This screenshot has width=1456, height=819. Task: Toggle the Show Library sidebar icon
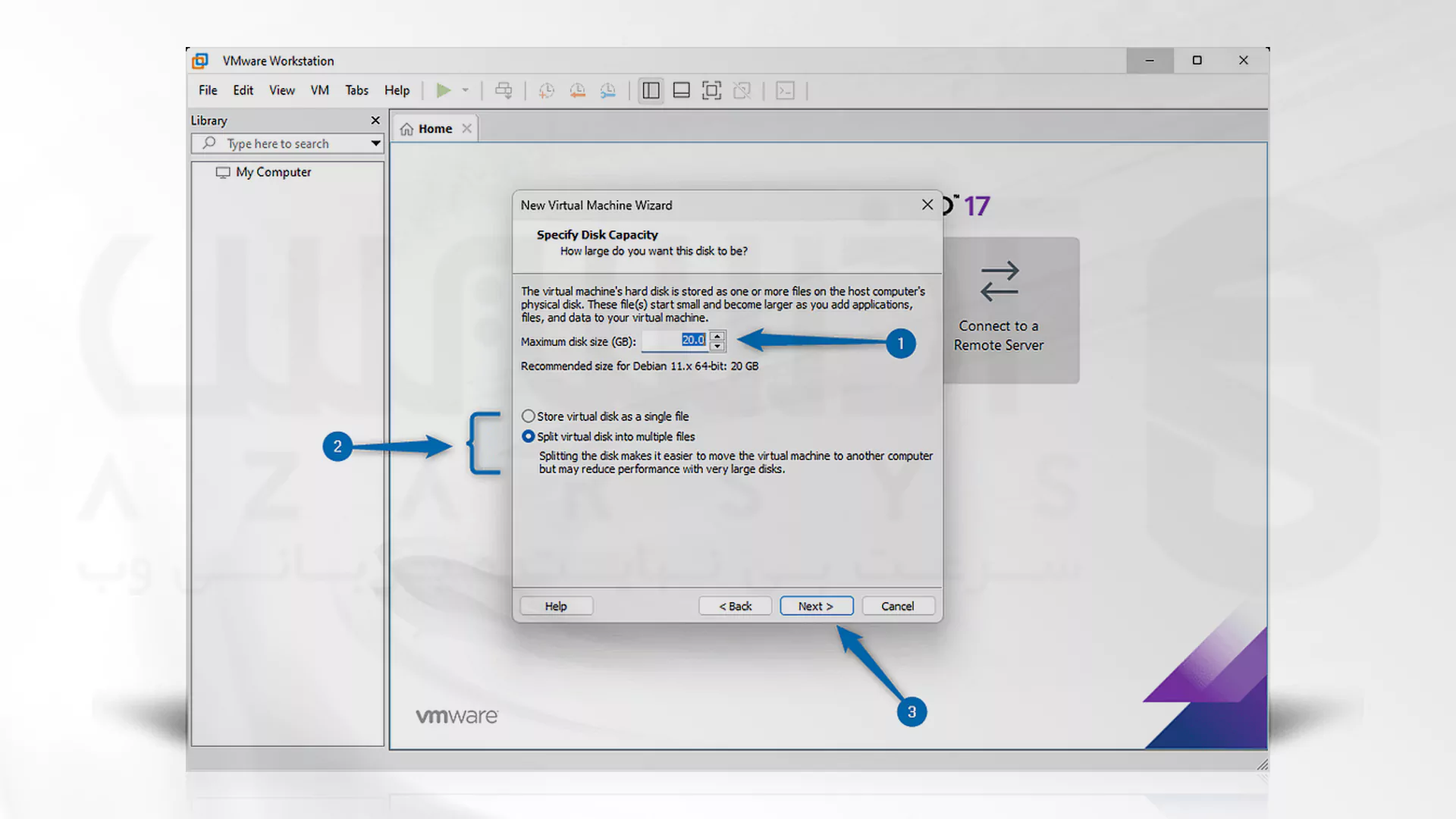click(651, 91)
